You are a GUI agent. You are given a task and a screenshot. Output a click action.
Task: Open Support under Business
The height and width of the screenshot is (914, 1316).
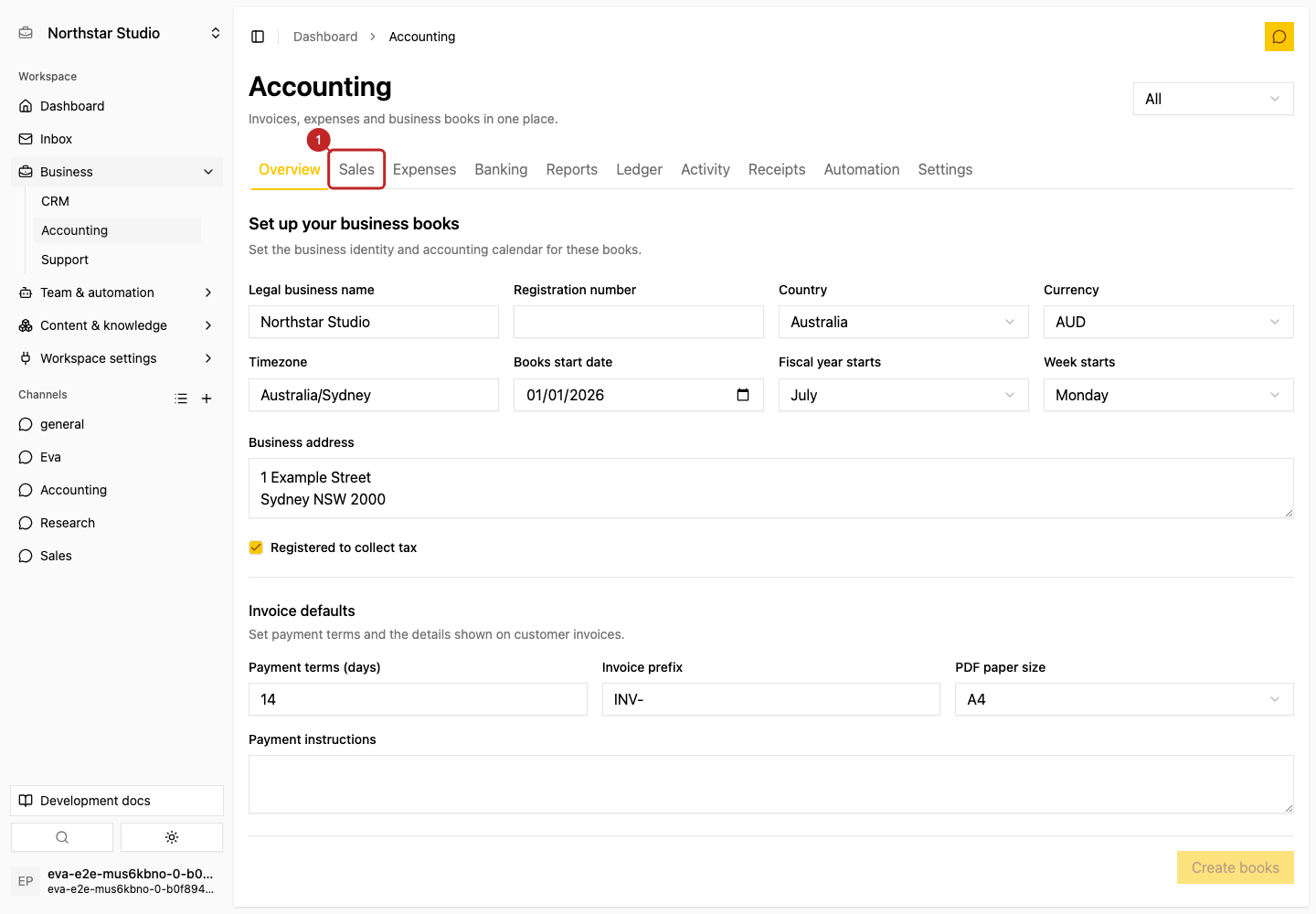117,260
